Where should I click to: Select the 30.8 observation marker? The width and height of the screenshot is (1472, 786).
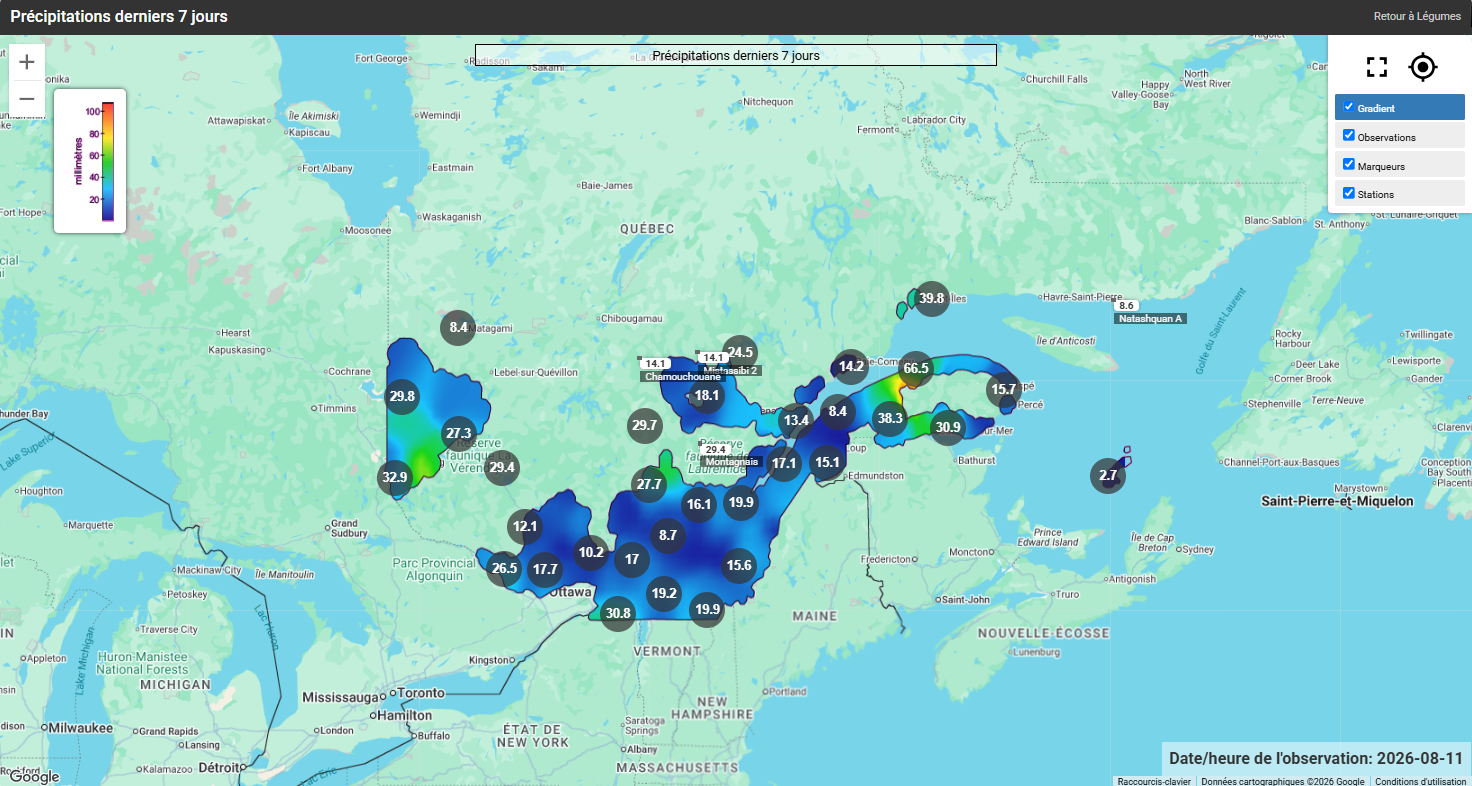(618, 613)
